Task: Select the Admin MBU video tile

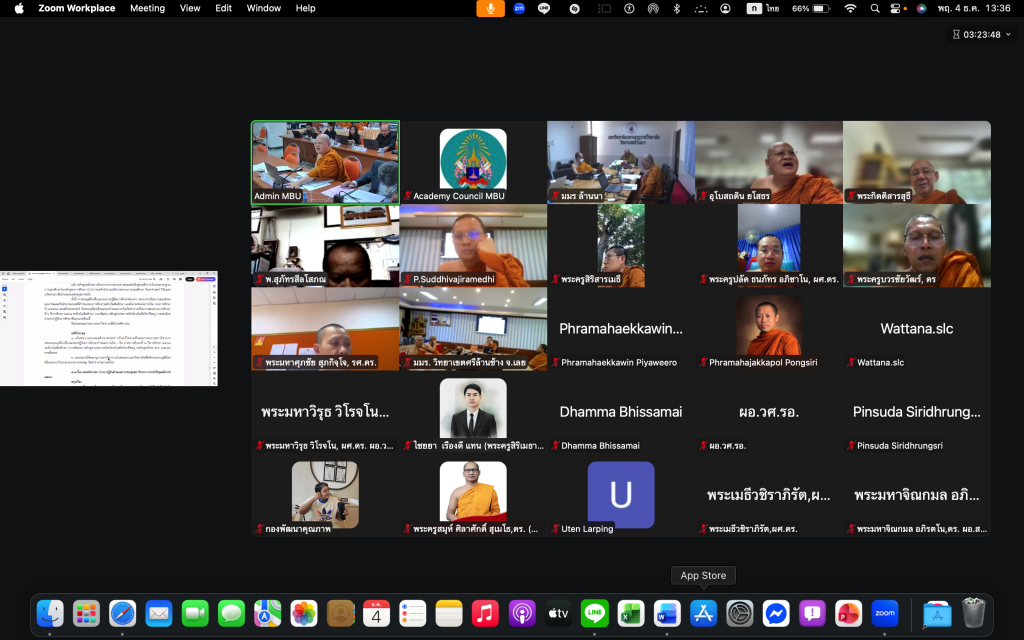Action: tap(325, 162)
